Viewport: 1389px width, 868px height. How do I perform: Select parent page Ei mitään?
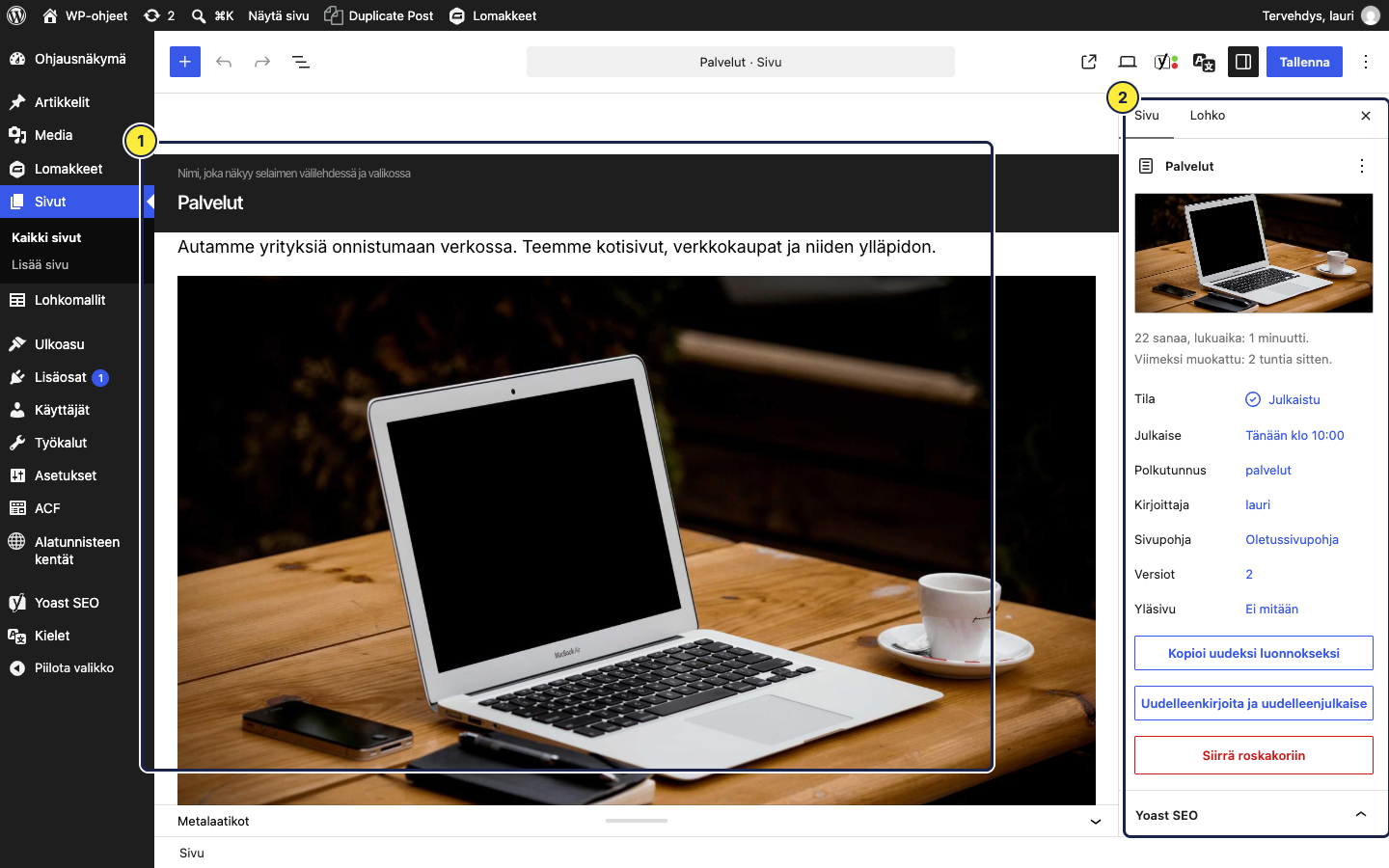1271,609
